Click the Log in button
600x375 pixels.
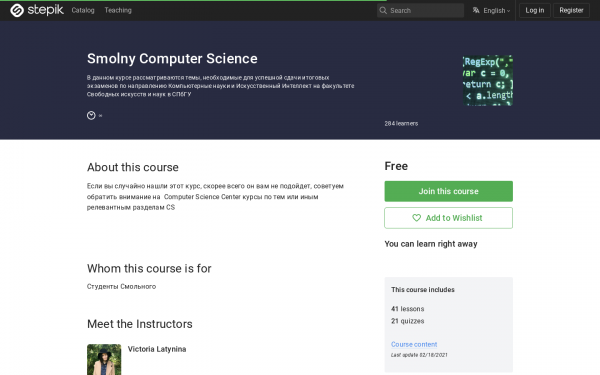[x=535, y=10]
